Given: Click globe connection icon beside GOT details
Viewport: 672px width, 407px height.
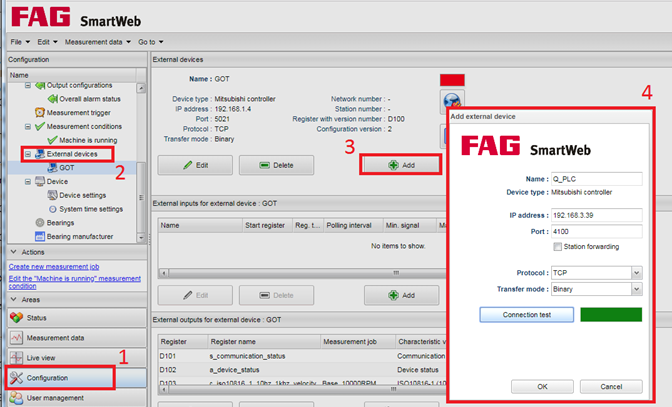Looking at the screenshot, I should (x=452, y=101).
